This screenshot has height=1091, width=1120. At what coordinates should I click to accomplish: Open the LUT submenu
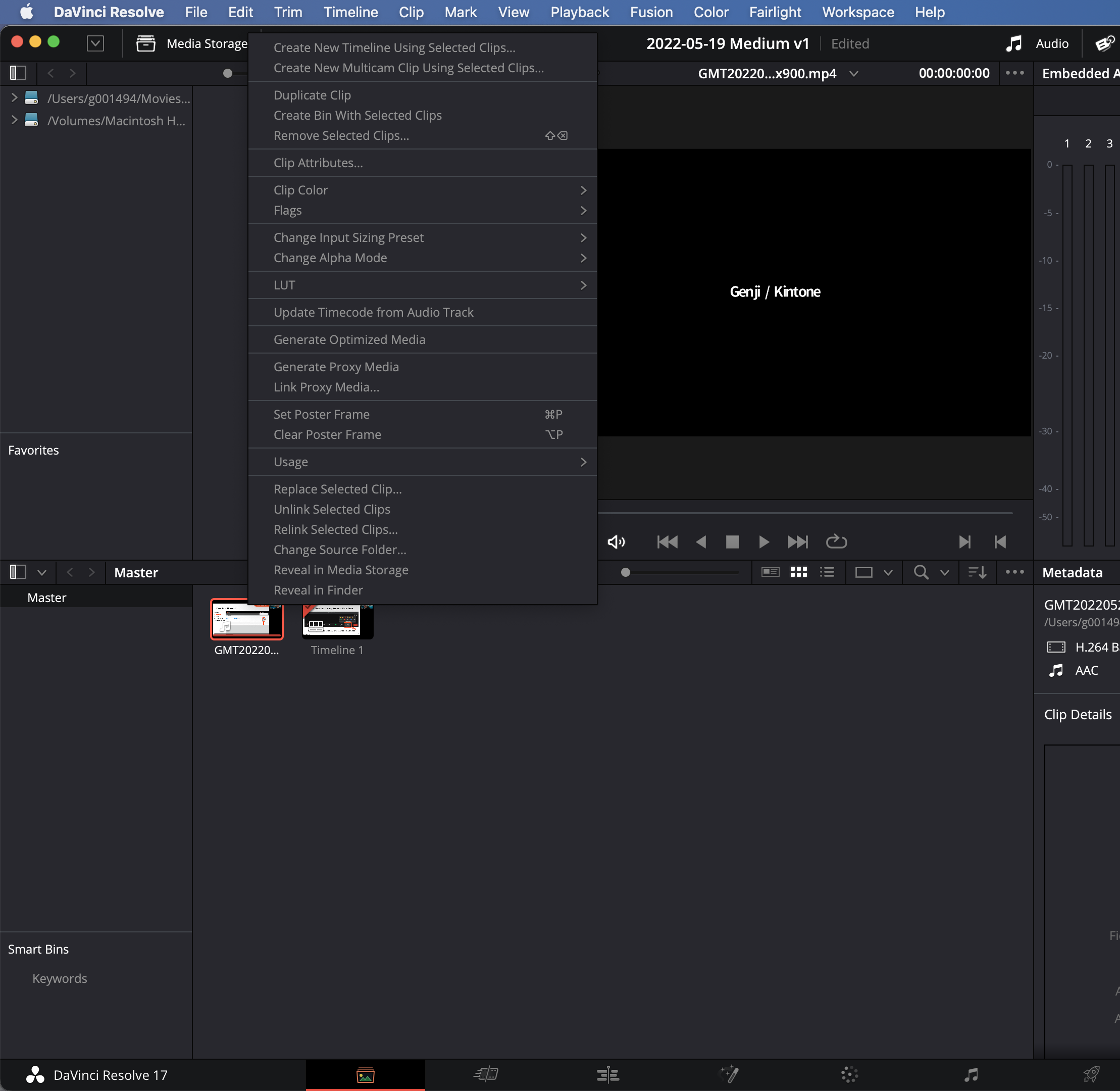point(422,285)
